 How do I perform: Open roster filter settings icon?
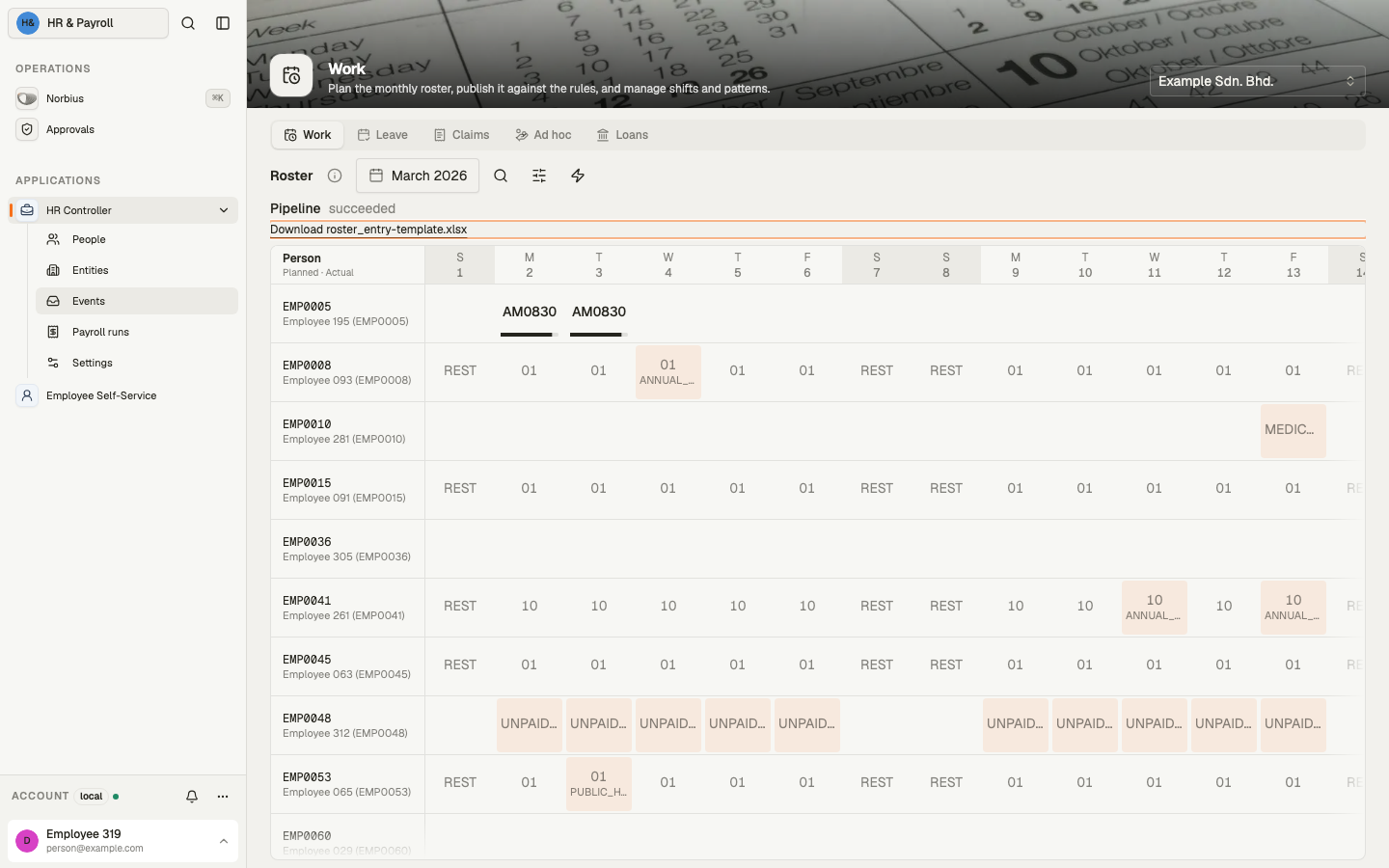(x=539, y=176)
